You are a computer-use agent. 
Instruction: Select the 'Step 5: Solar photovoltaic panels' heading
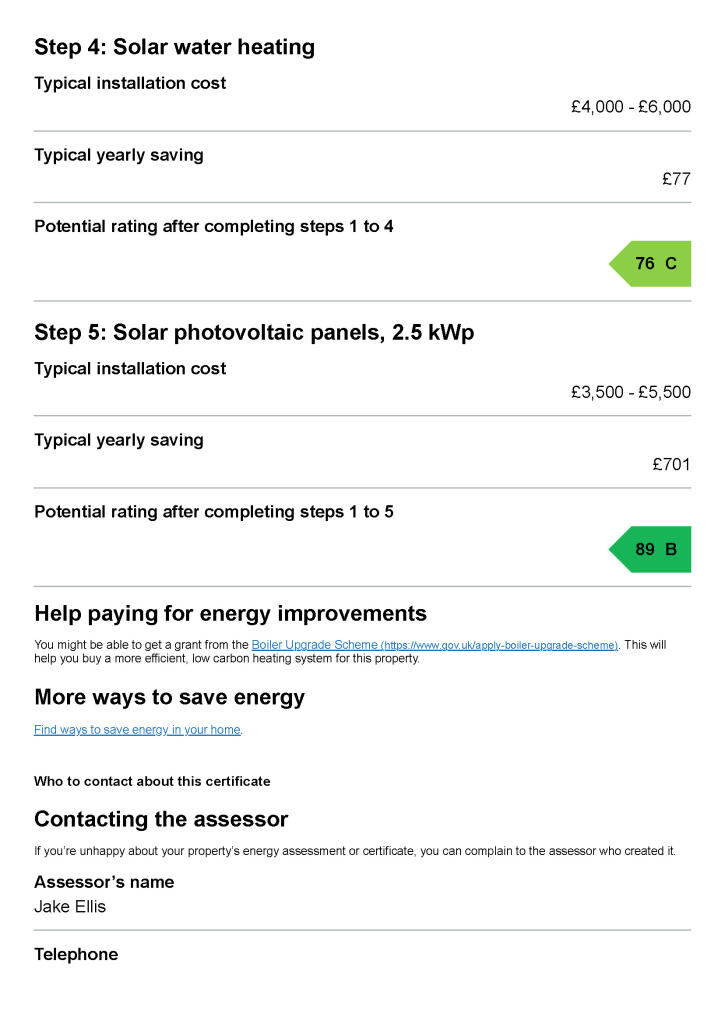pyautogui.click(x=254, y=333)
